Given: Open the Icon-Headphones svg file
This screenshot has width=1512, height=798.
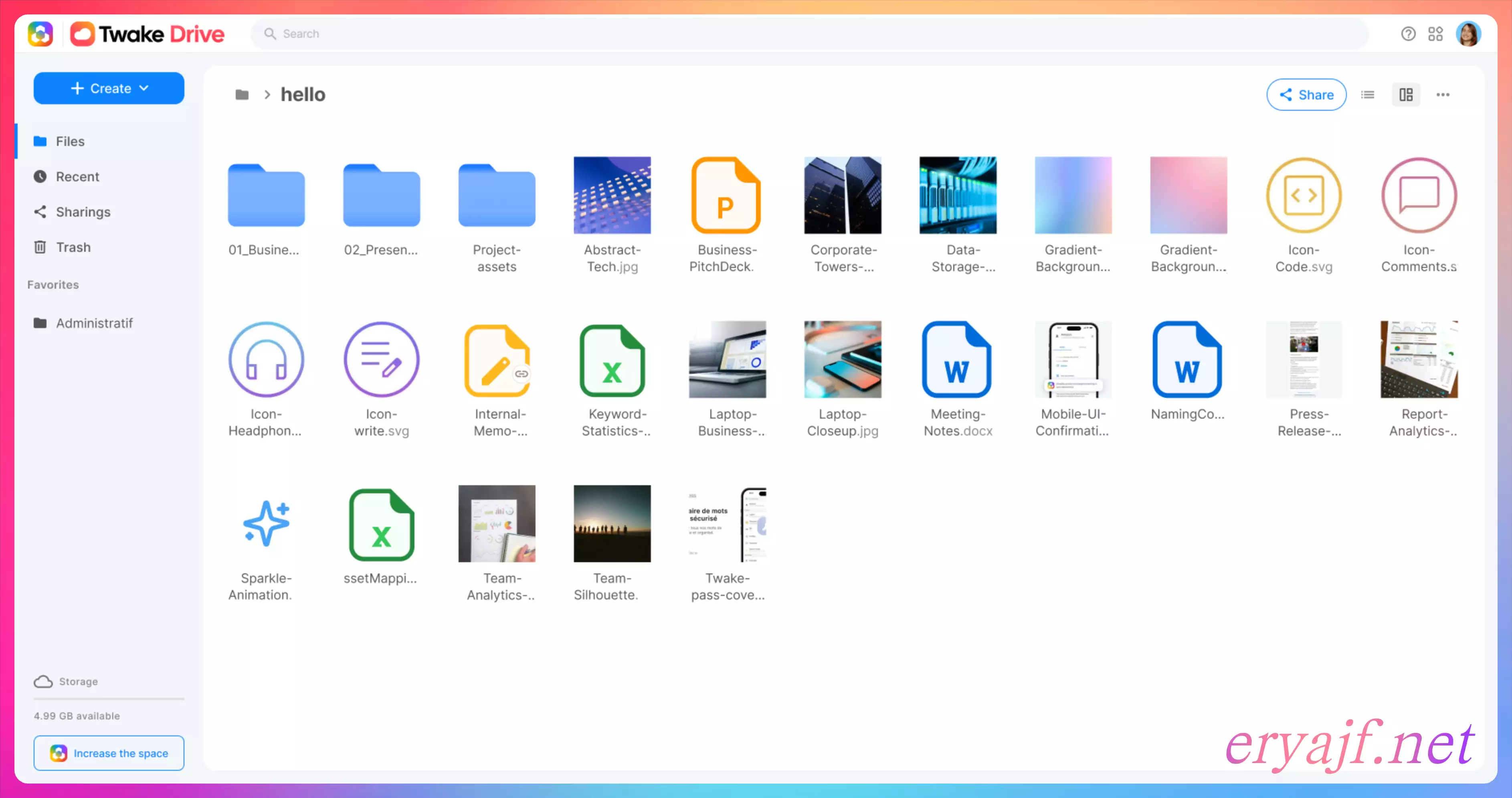Looking at the screenshot, I should click(266, 360).
